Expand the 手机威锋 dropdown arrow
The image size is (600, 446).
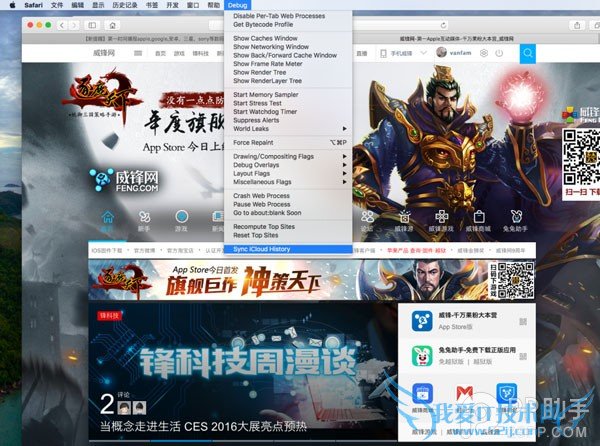tap(423, 53)
